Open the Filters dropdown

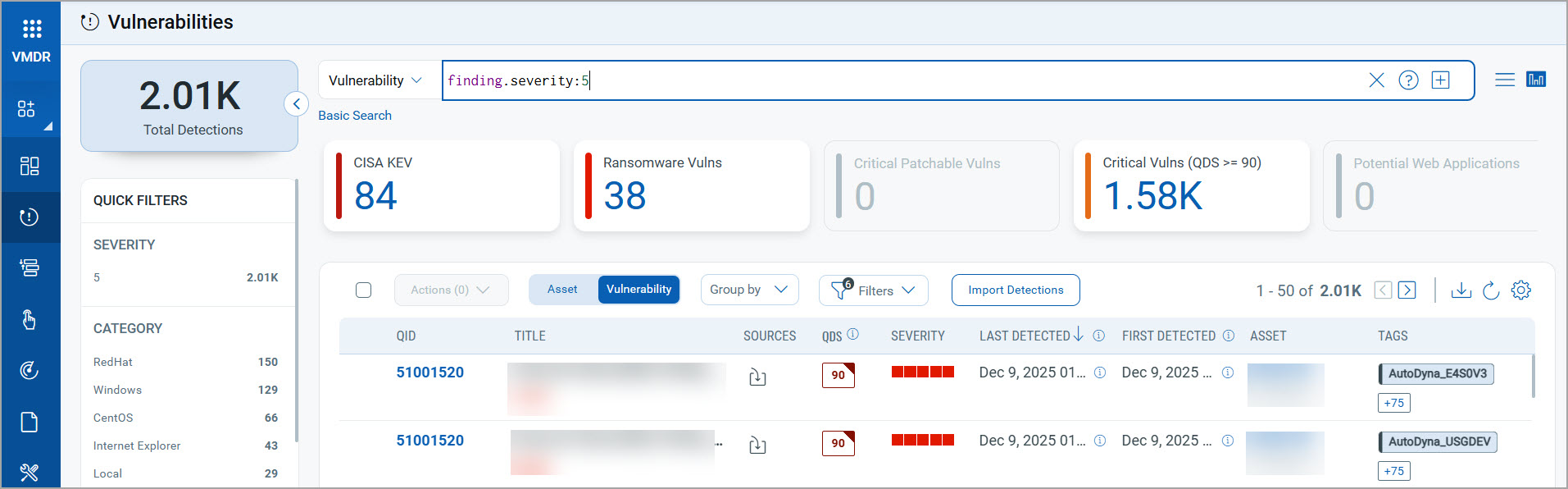tap(873, 290)
